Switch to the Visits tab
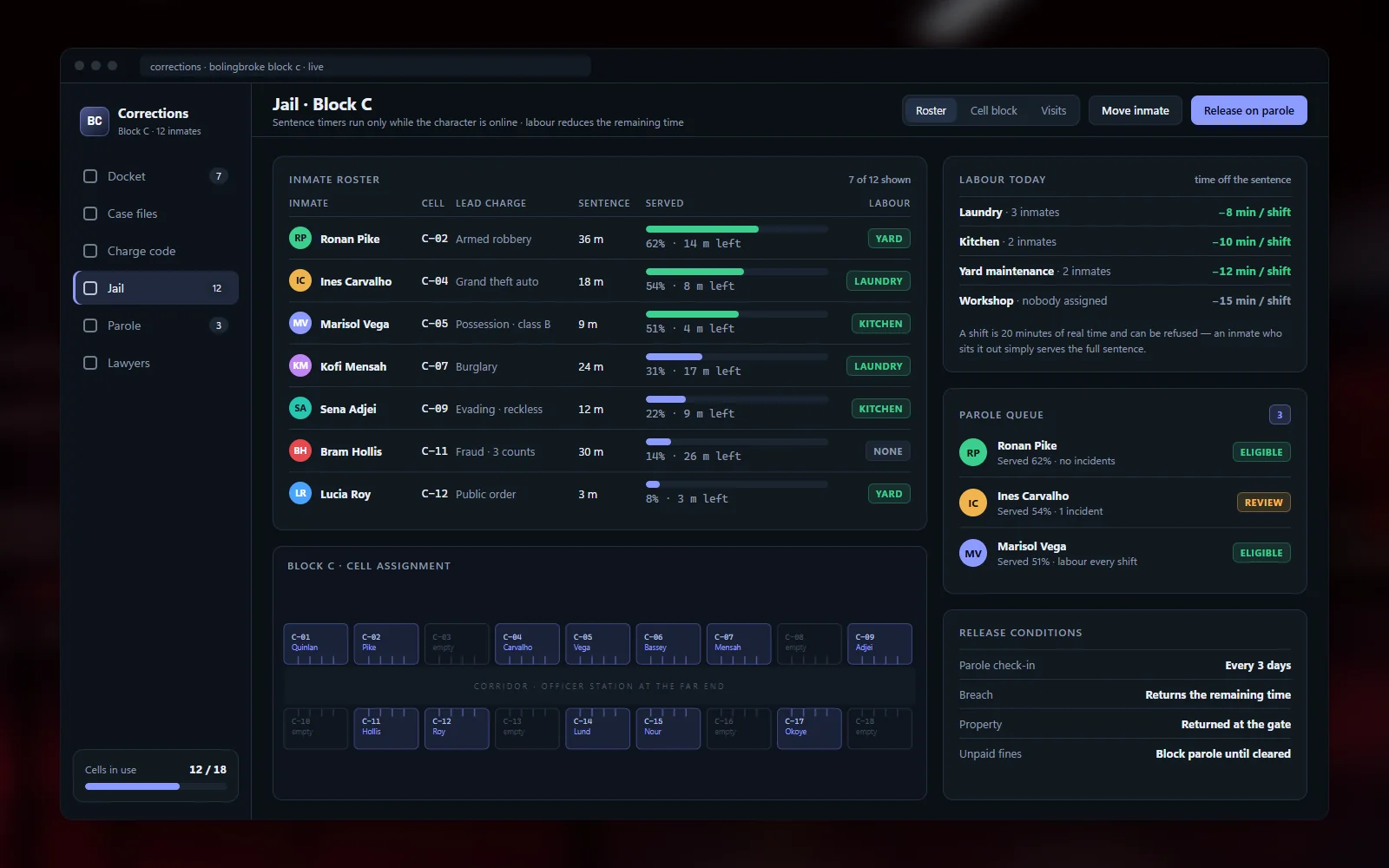Image resolution: width=1389 pixels, height=868 pixels. (x=1053, y=110)
